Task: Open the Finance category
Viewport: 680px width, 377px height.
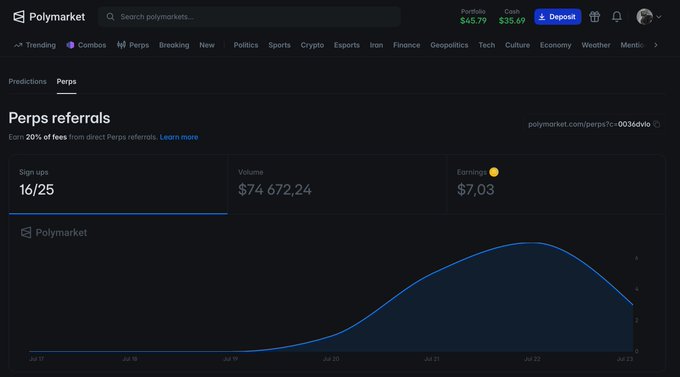Action: [406, 45]
